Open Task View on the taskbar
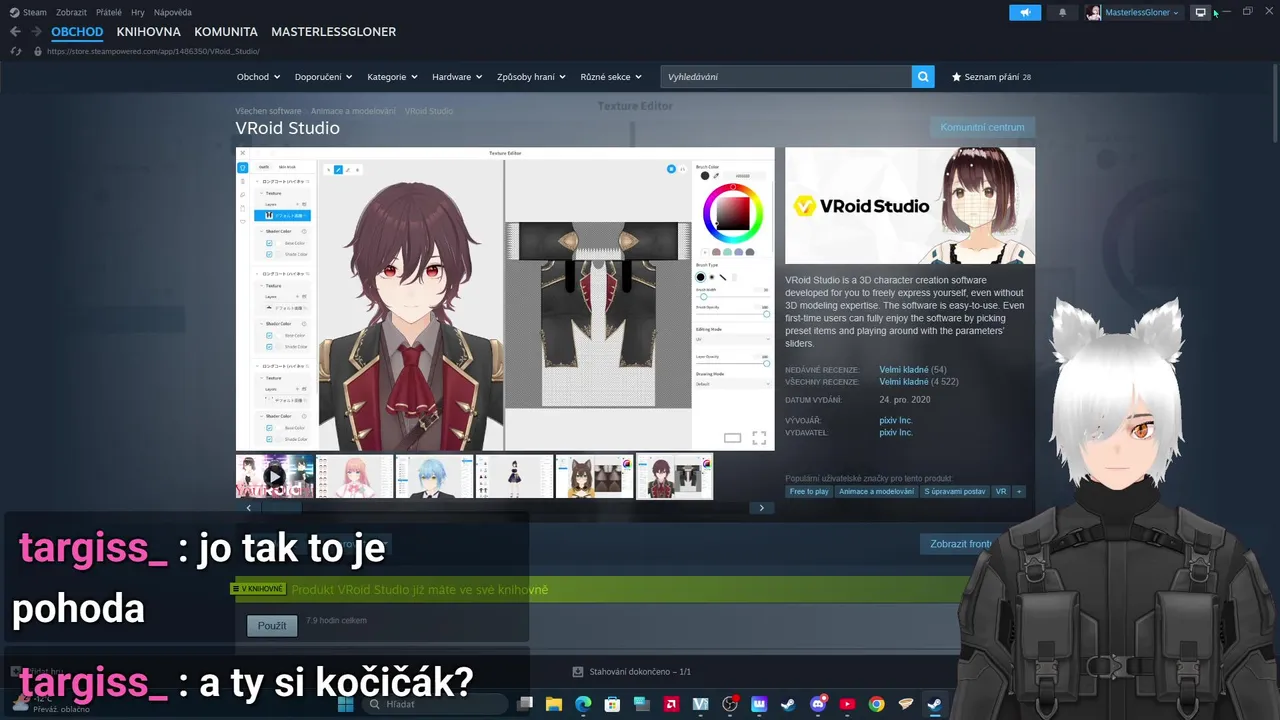The width and height of the screenshot is (1280, 720). (x=525, y=704)
